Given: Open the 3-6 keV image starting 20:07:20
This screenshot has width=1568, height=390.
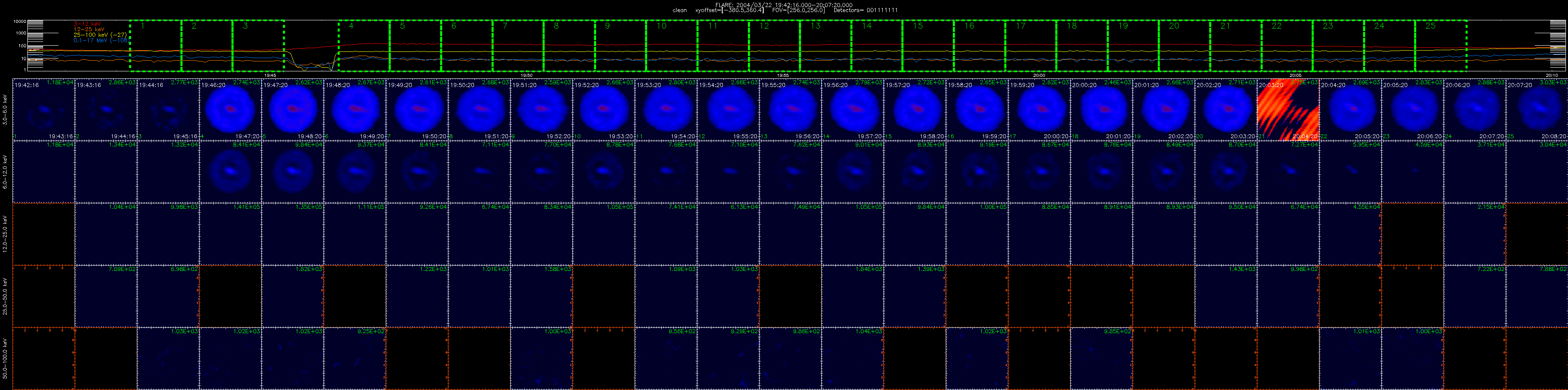Looking at the screenshot, I should tap(1537, 110).
